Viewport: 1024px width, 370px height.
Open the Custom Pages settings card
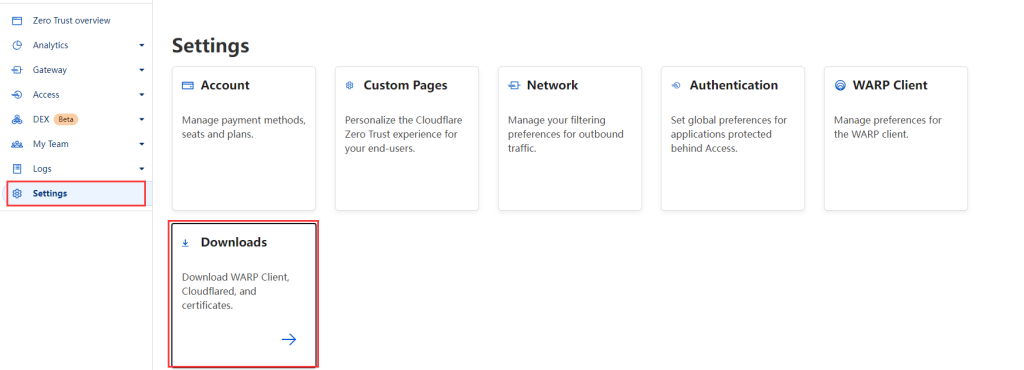click(407, 138)
